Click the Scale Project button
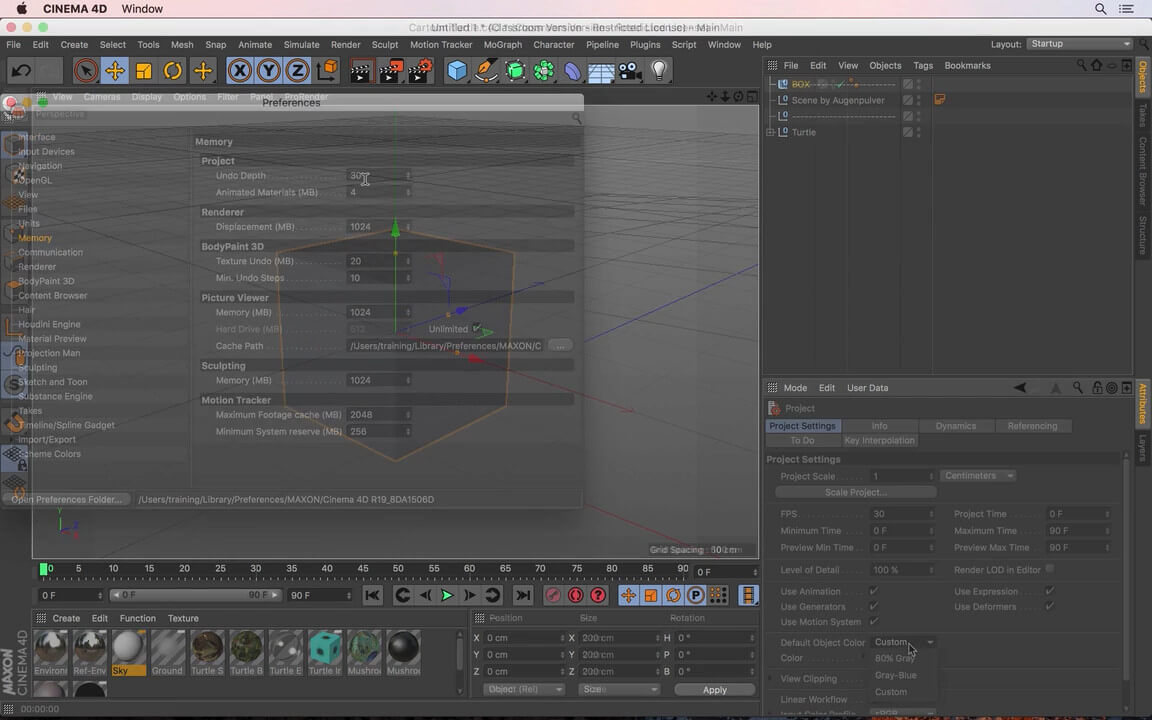 coord(855,492)
